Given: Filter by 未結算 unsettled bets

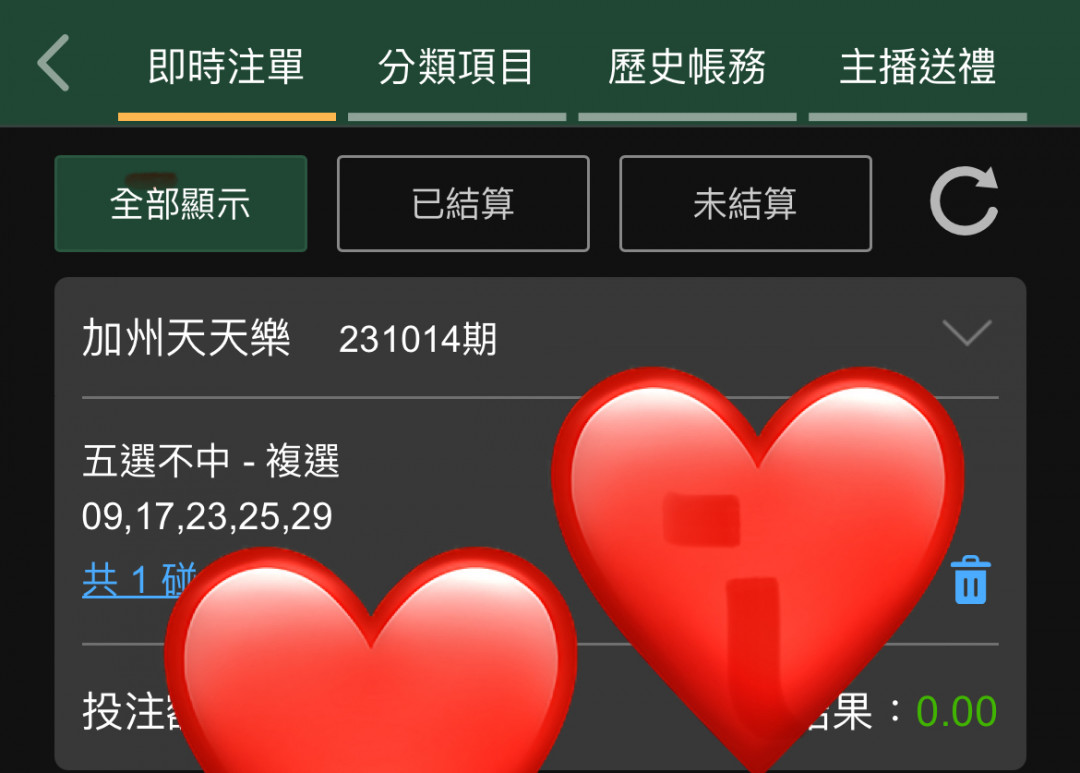Looking at the screenshot, I should [745, 204].
